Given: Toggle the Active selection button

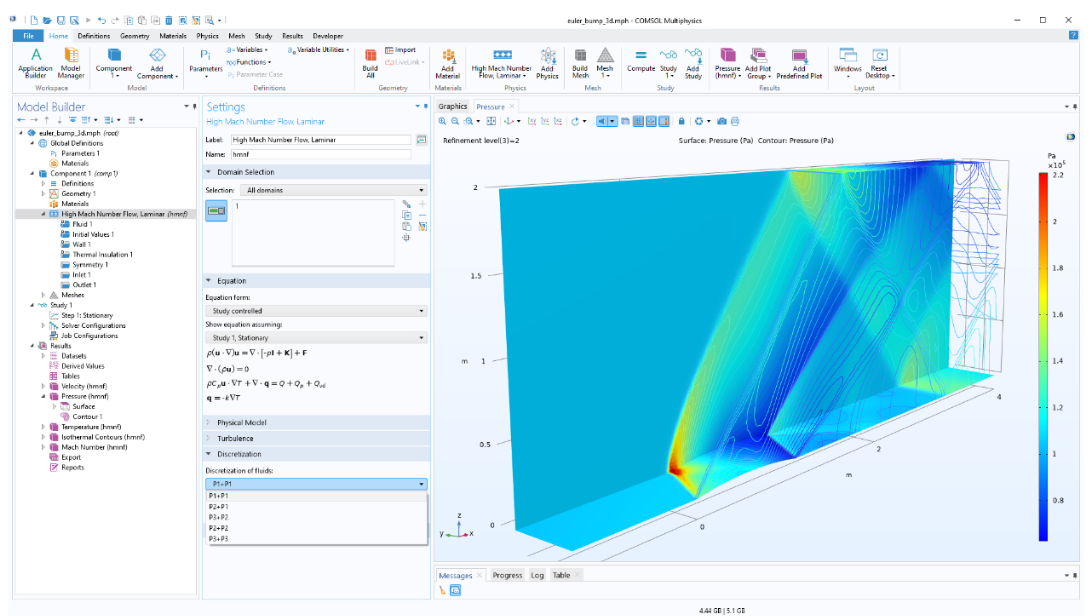Looking at the screenshot, I should point(216,211).
